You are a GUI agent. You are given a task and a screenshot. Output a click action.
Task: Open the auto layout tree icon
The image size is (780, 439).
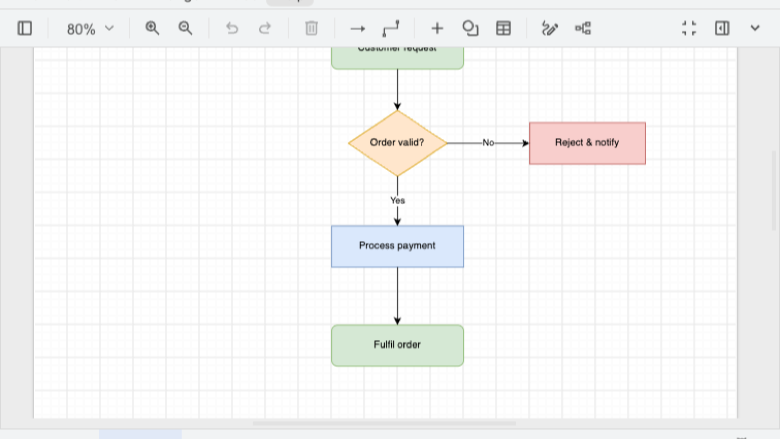tap(583, 28)
